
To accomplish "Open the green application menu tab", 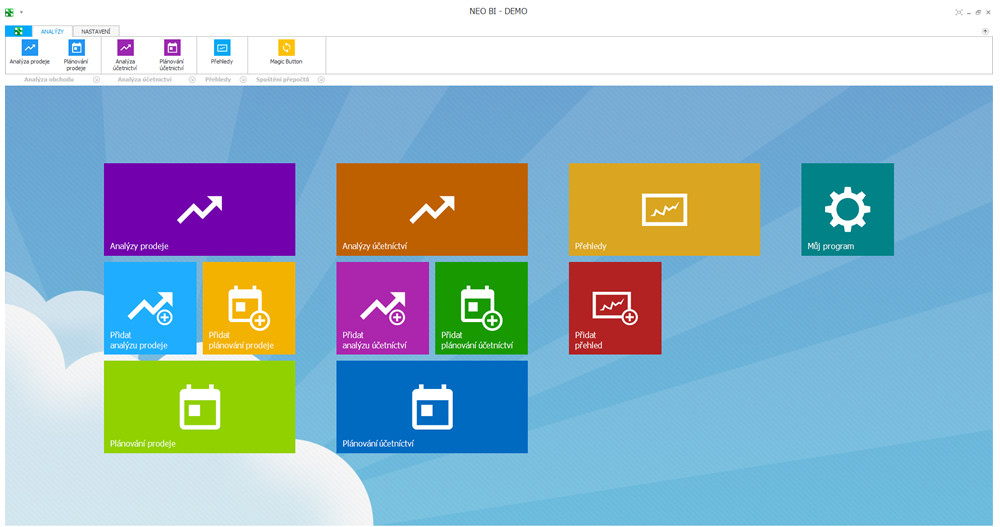I will 18,31.
